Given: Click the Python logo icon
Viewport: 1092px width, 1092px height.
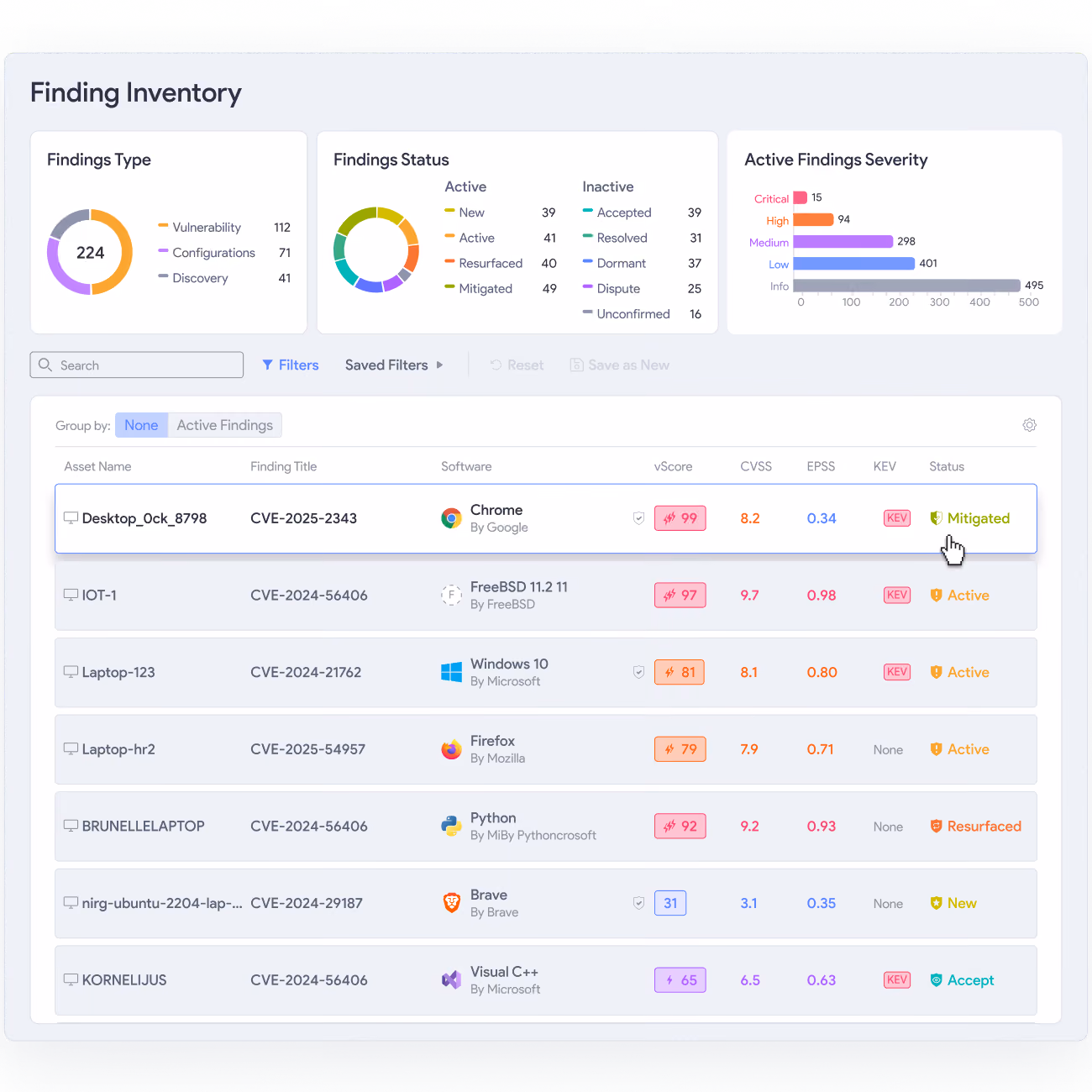Looking at the screenshot, I should point(451,826).
